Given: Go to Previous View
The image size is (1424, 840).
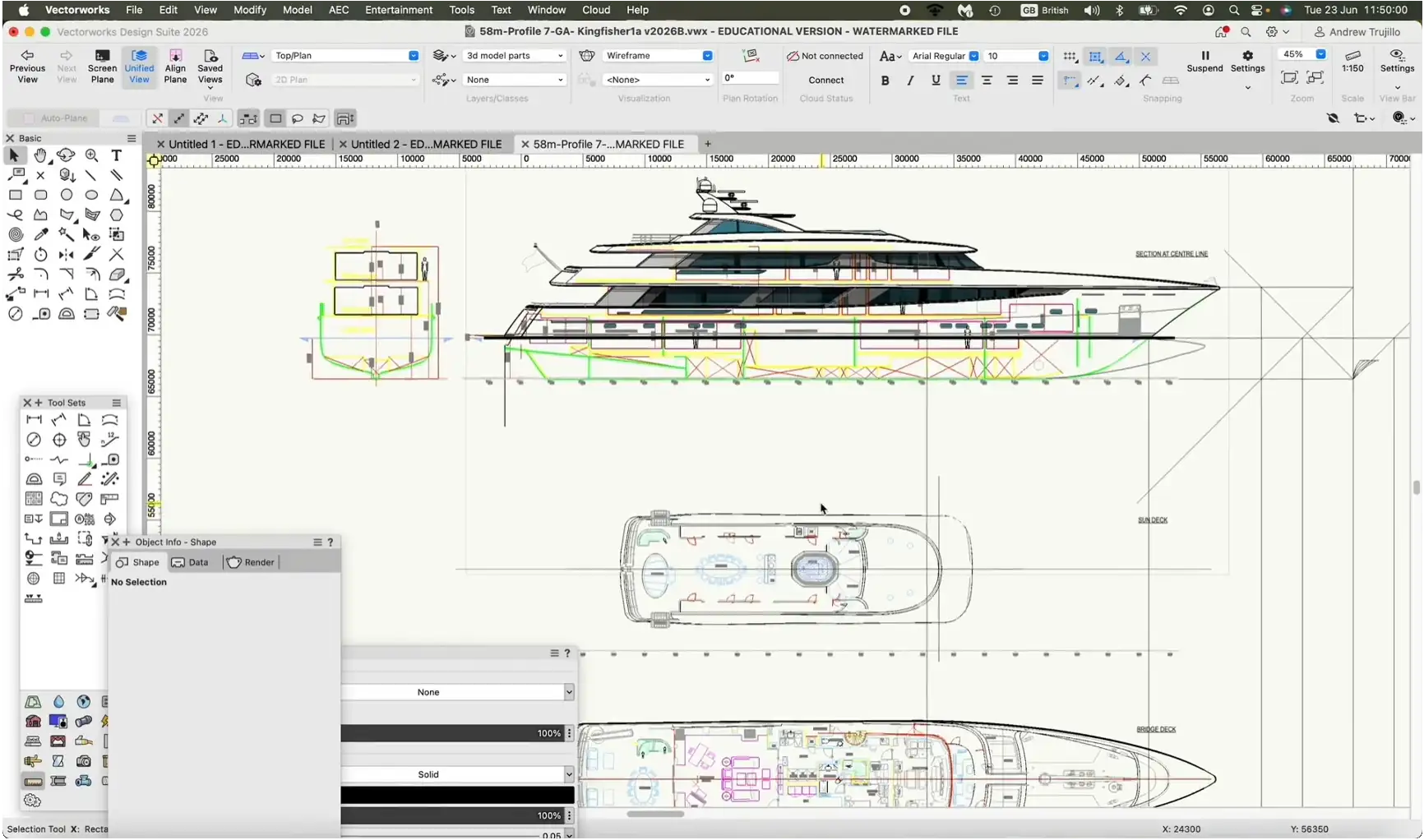Looking at the screenshot, I should pyautogui.click(x=27, y=66).
